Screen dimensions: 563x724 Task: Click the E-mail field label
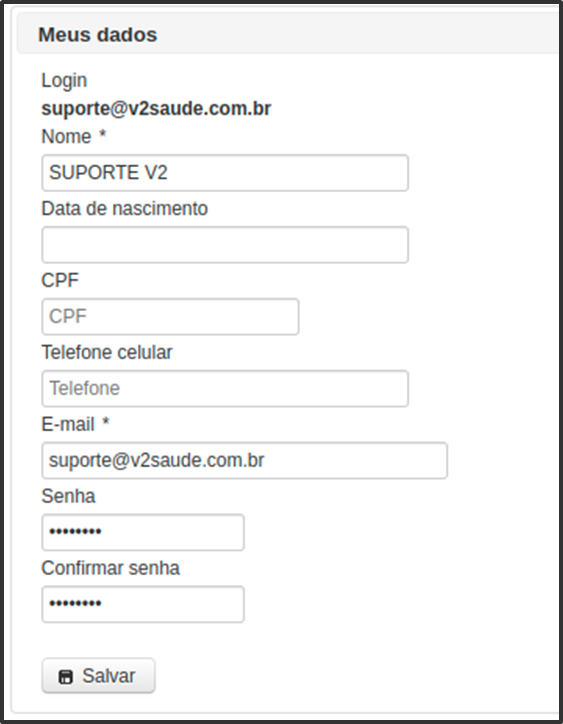click(68, 424)
